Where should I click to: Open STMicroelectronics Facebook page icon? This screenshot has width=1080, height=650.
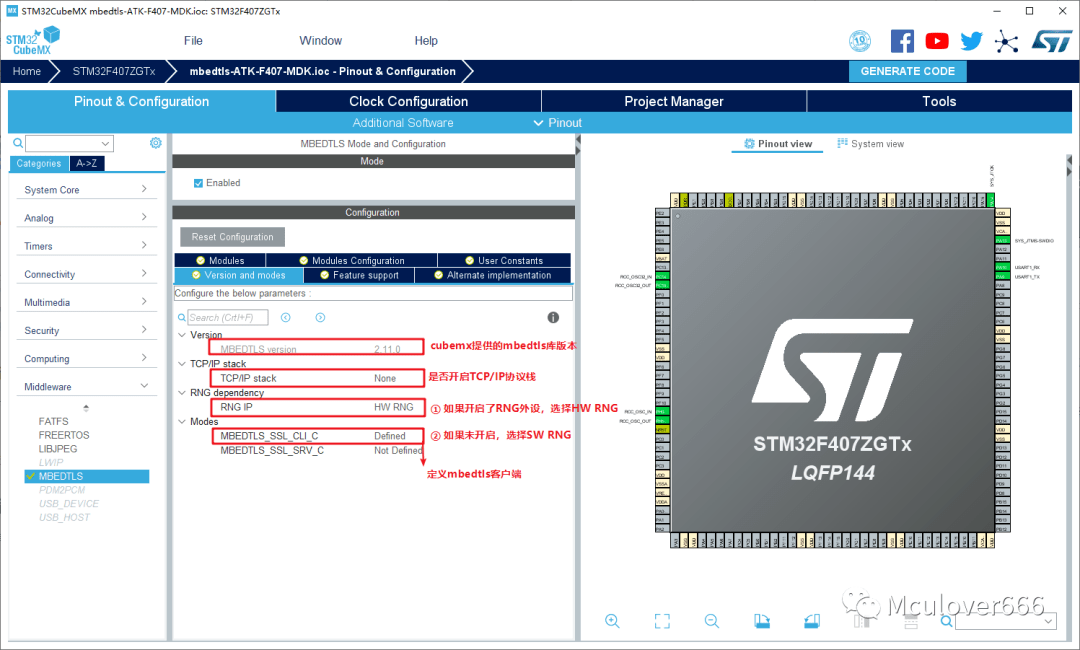902,40
